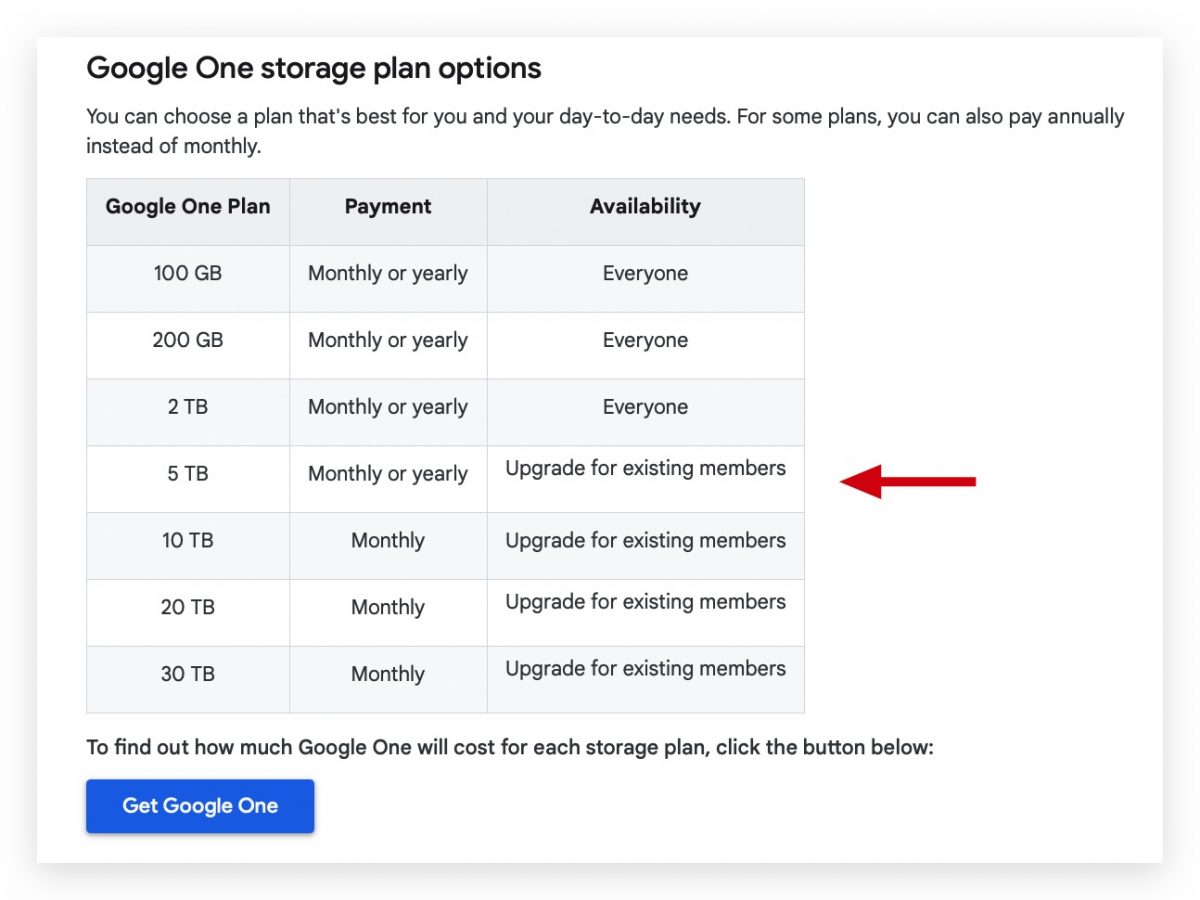Click the Get Google One button
This screenshot has width=1200, height=900.
200,806
